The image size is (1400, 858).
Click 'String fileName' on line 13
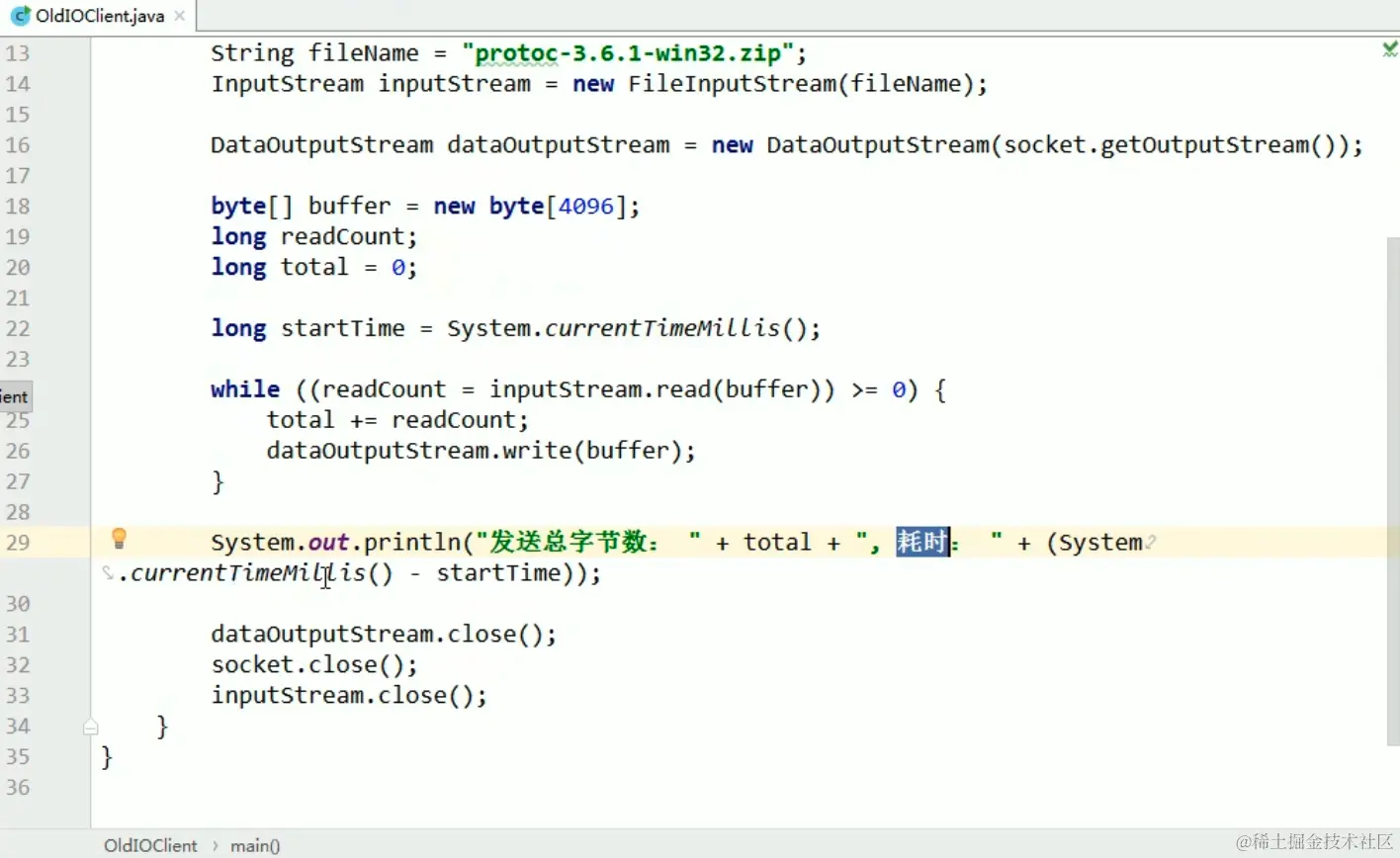(314, 53)
